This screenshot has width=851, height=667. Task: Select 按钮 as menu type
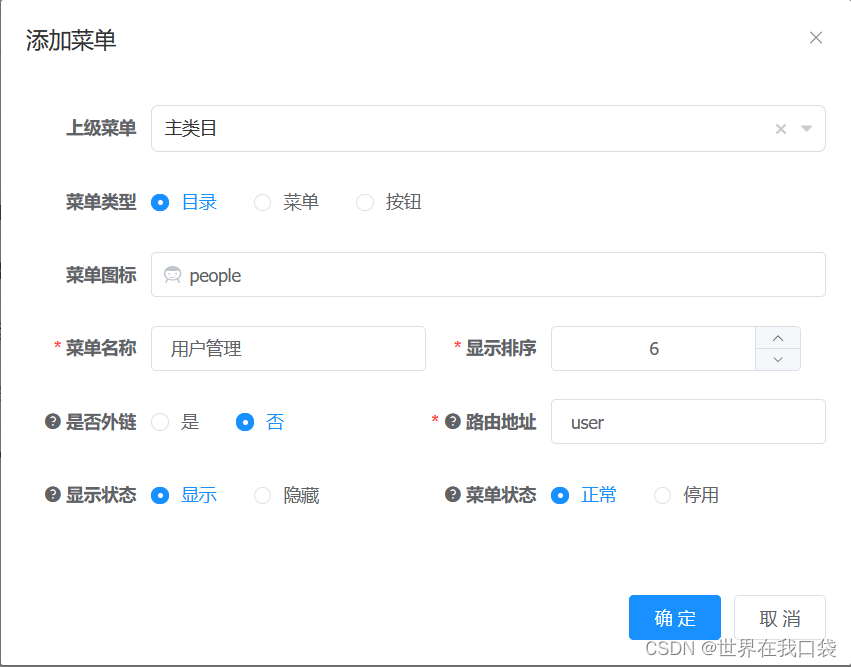365,202
